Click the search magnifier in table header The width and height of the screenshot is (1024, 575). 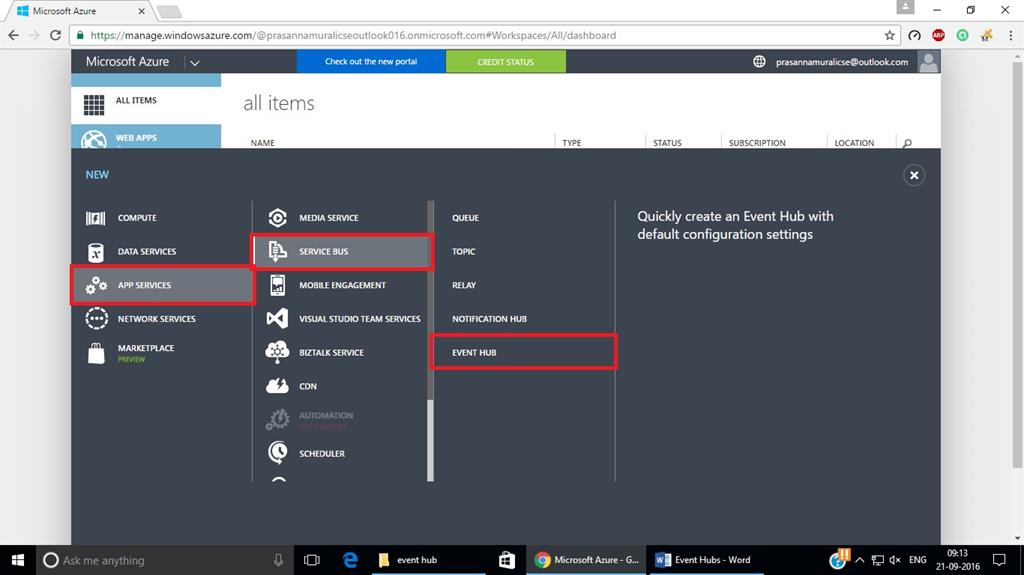coord(907,143)
